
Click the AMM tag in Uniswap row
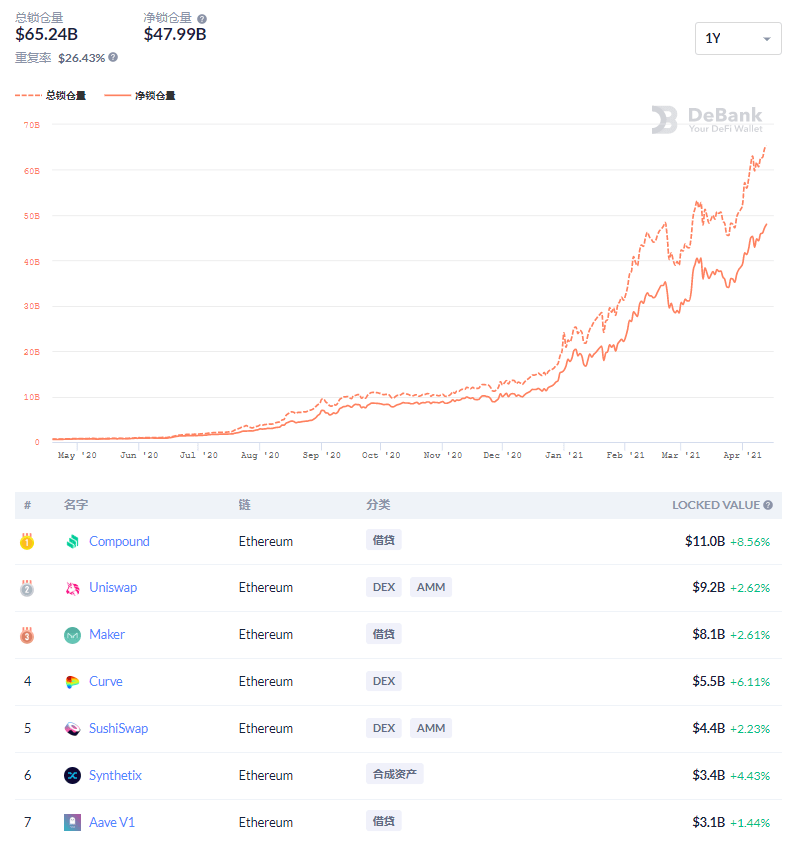[431, 587]
